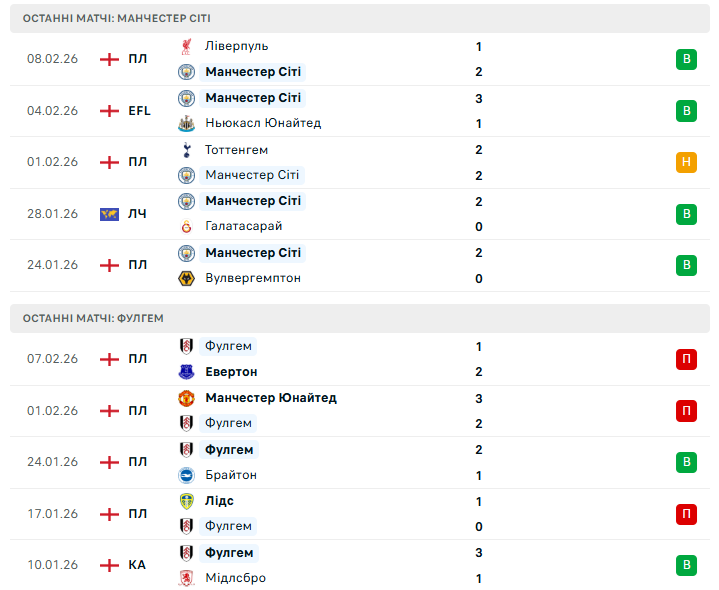Click green В badge for Liverpool match
The width and height of the screenshot is (719, 590).
pyautogui.click(x=686, y=59)
